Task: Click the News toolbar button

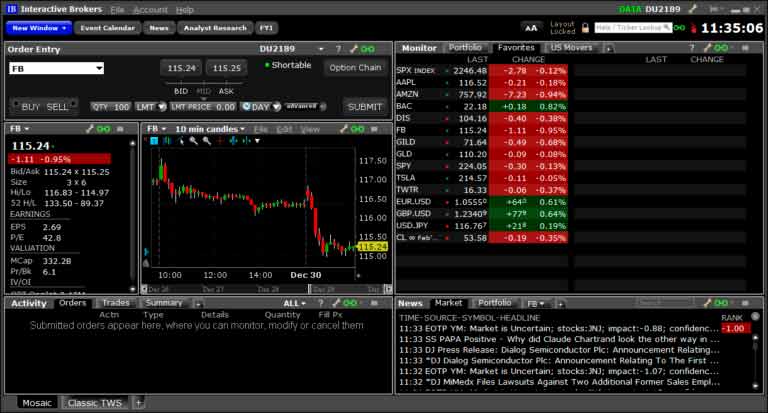Action: tap(159, 28)
